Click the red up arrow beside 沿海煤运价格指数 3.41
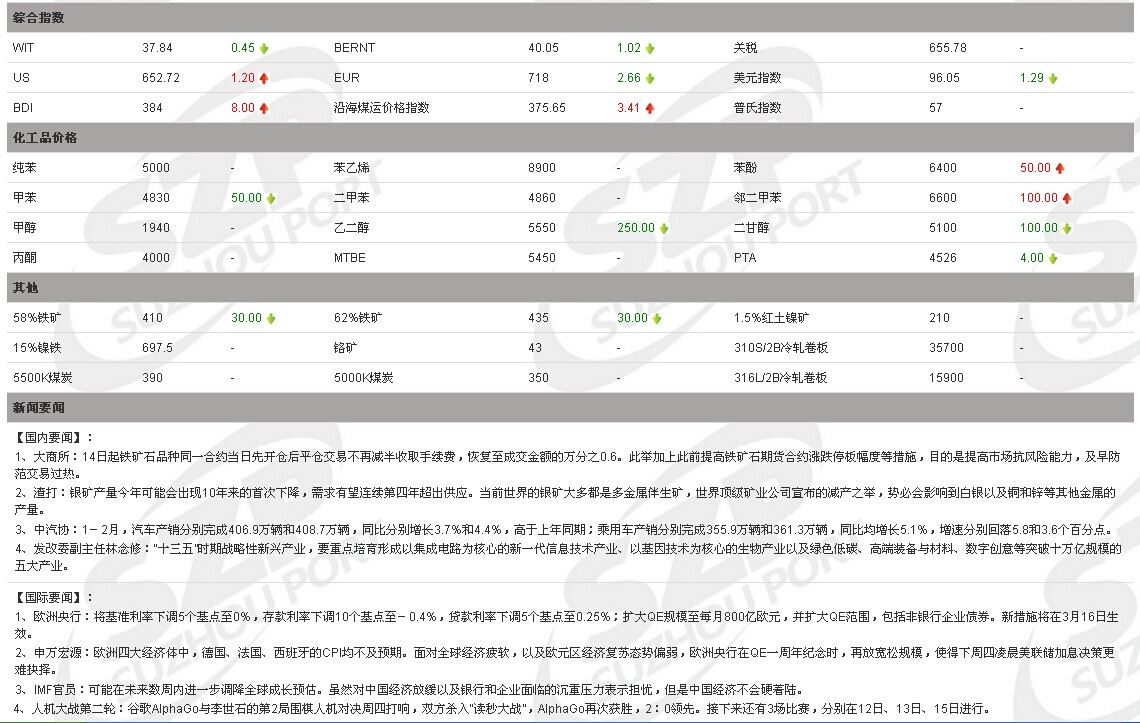 (650, 108)
